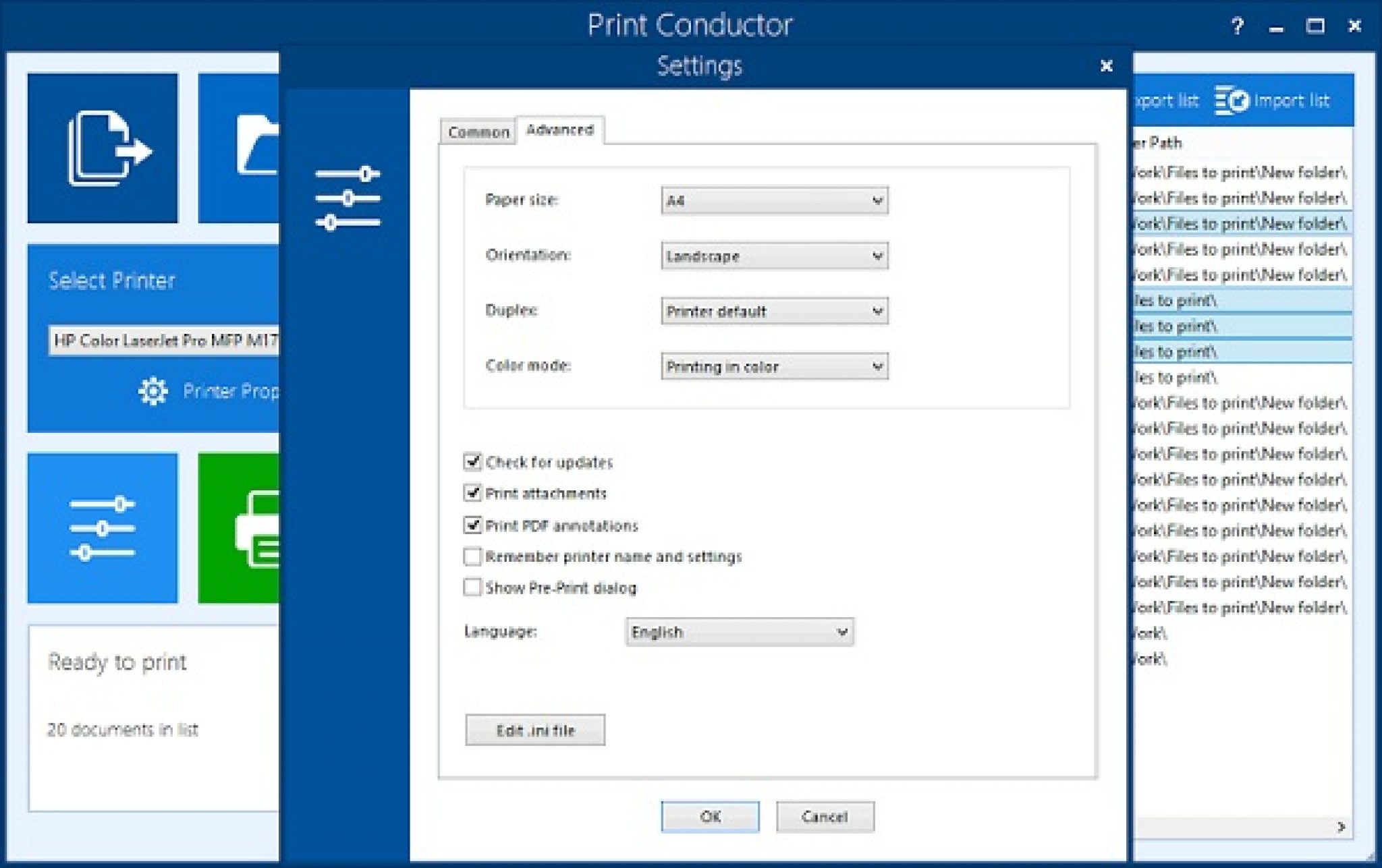Enable Remember printer name and settings
The width and height of the screenshot is (1382, 868).
[472, 556]
